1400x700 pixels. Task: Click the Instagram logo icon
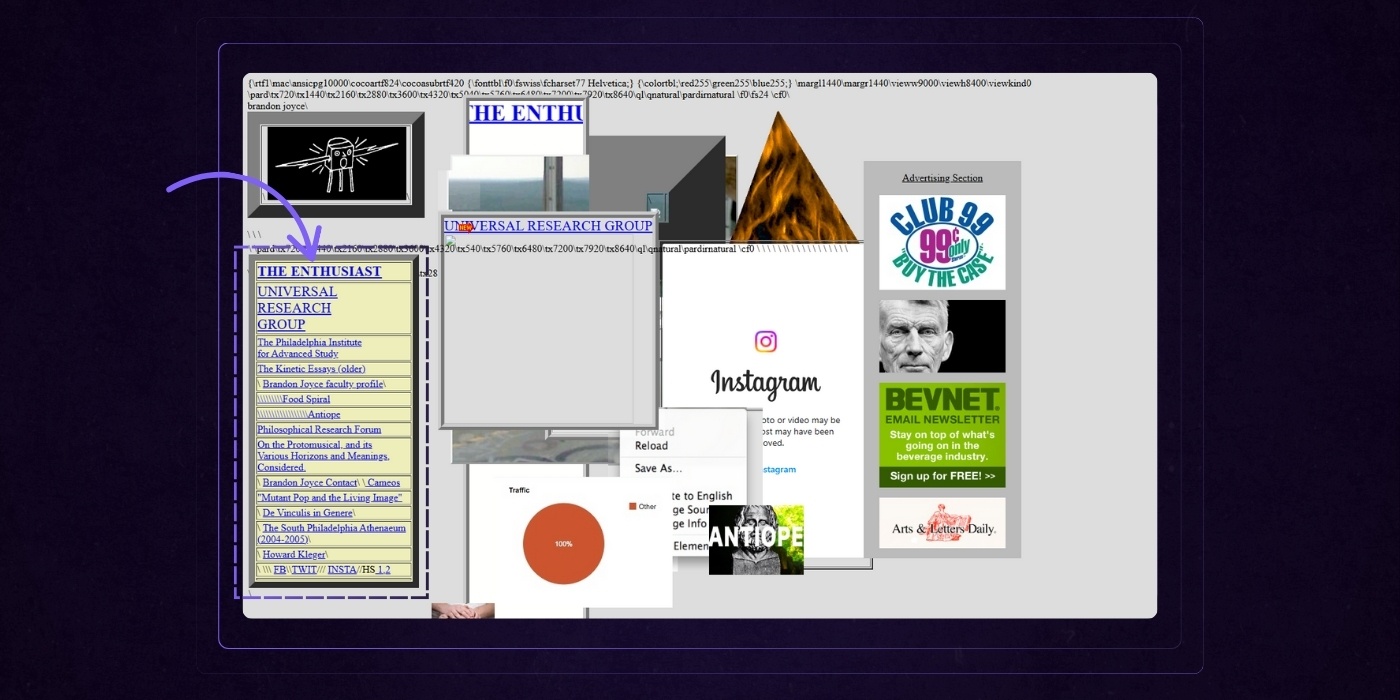point(765,342)
